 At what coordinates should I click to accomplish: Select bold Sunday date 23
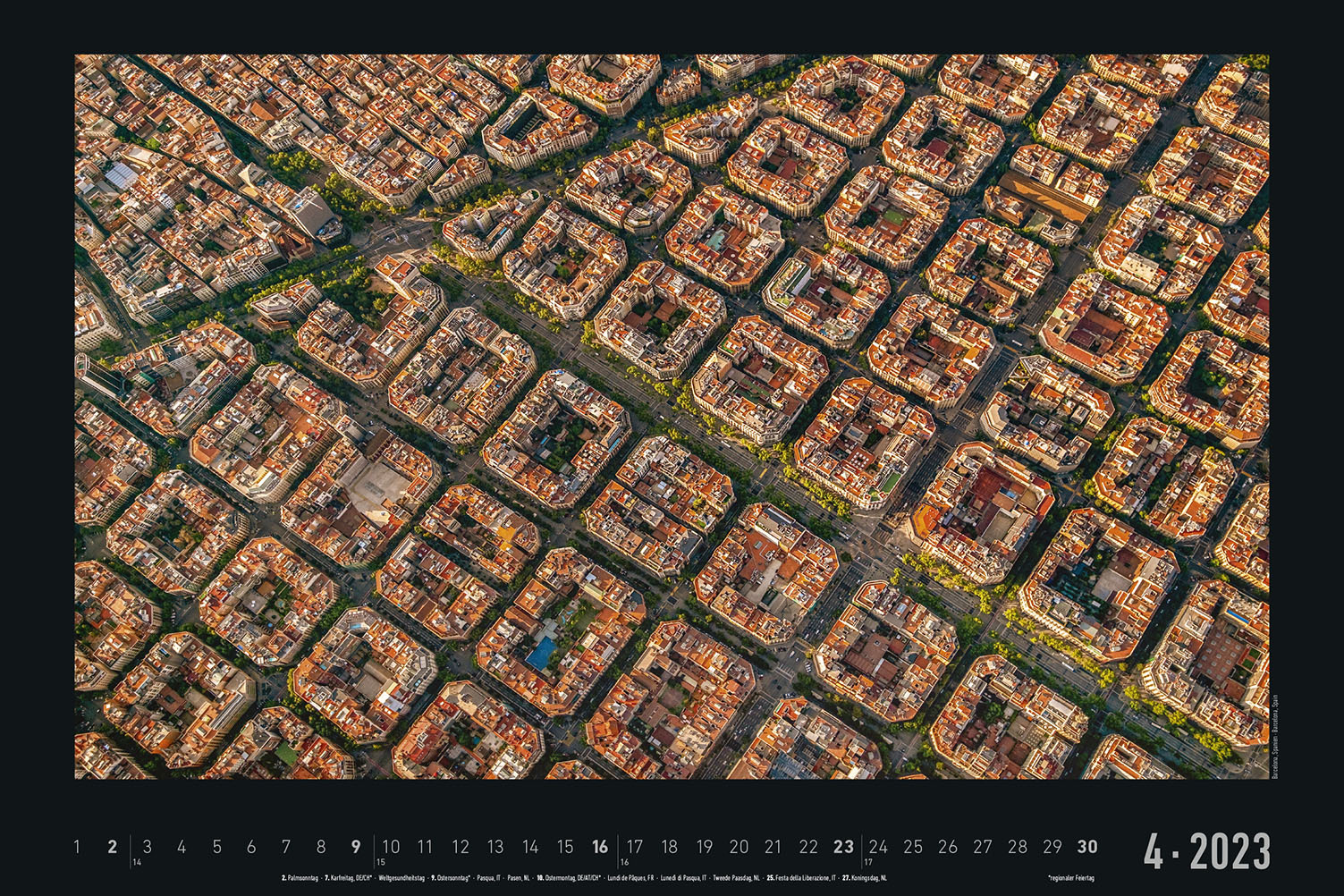[843, 846]
